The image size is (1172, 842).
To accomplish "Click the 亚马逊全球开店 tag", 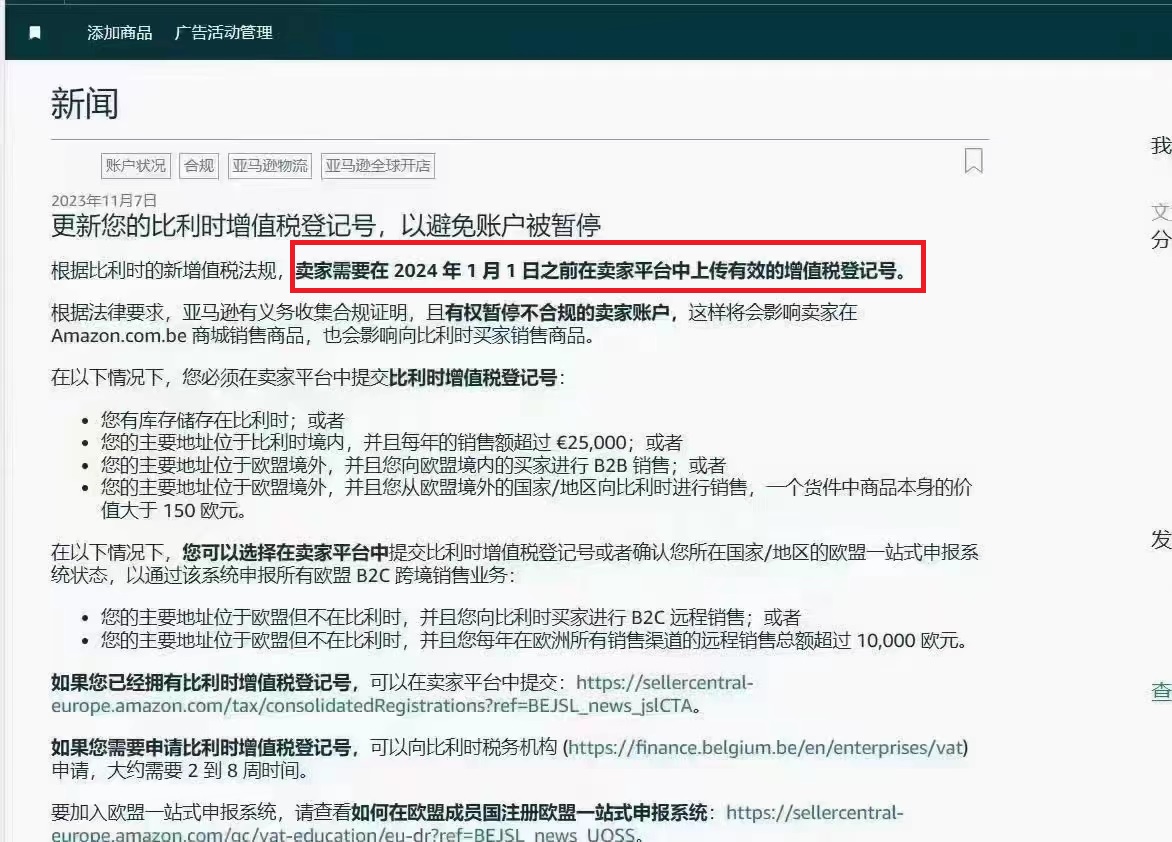I will [x=378, y=166].
